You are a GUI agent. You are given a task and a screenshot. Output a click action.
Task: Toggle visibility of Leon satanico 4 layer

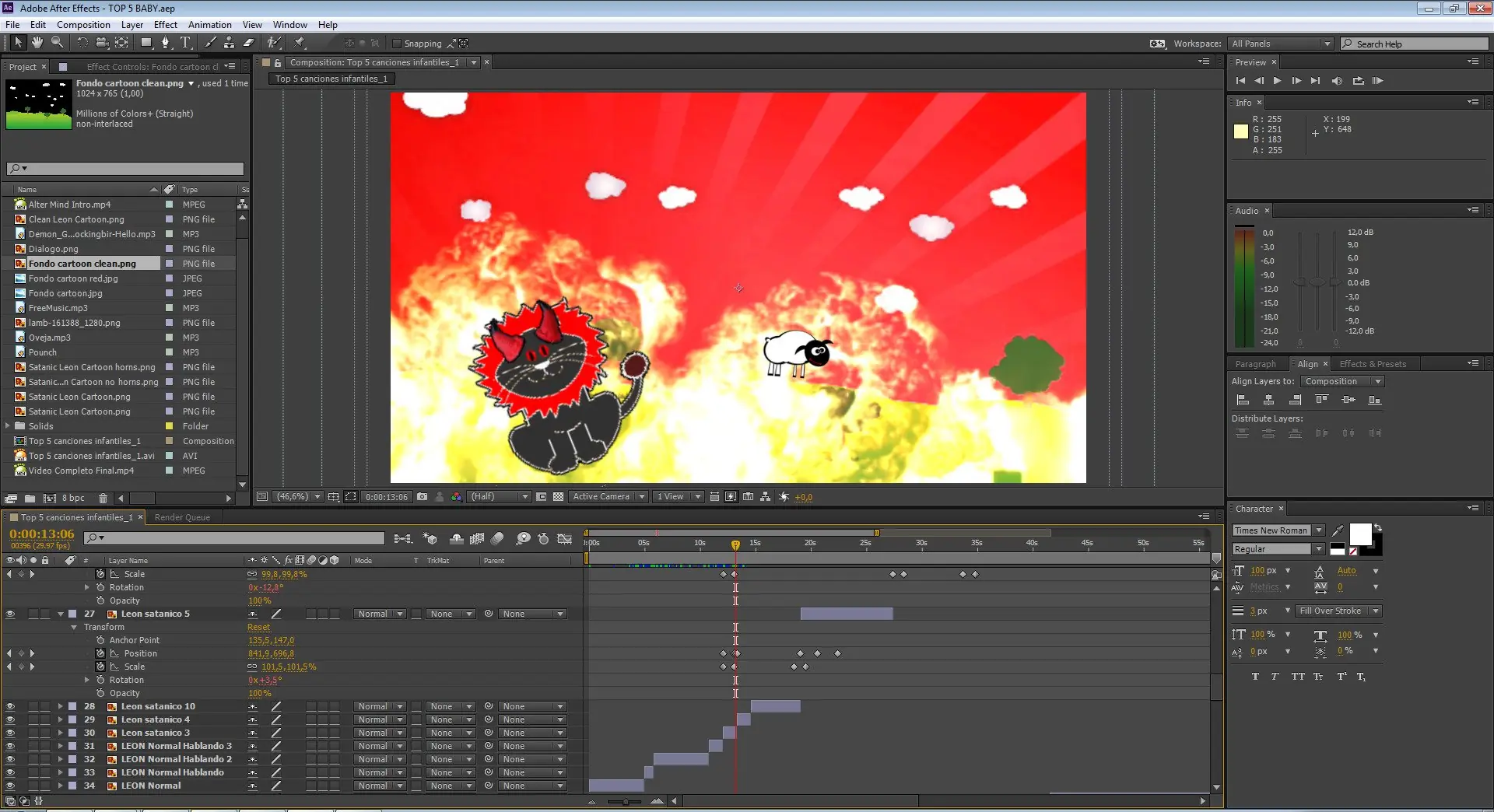[x=10, y=719]
